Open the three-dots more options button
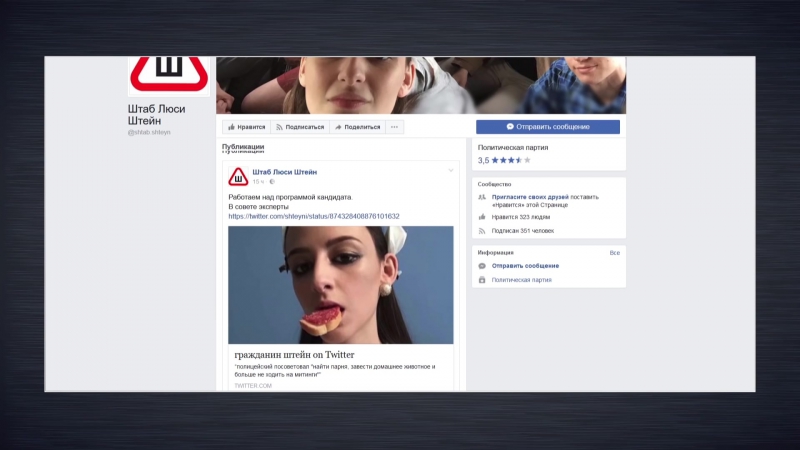Image resolution: width=800 pixels, height=450 pixels. click(x=394, y=127)
